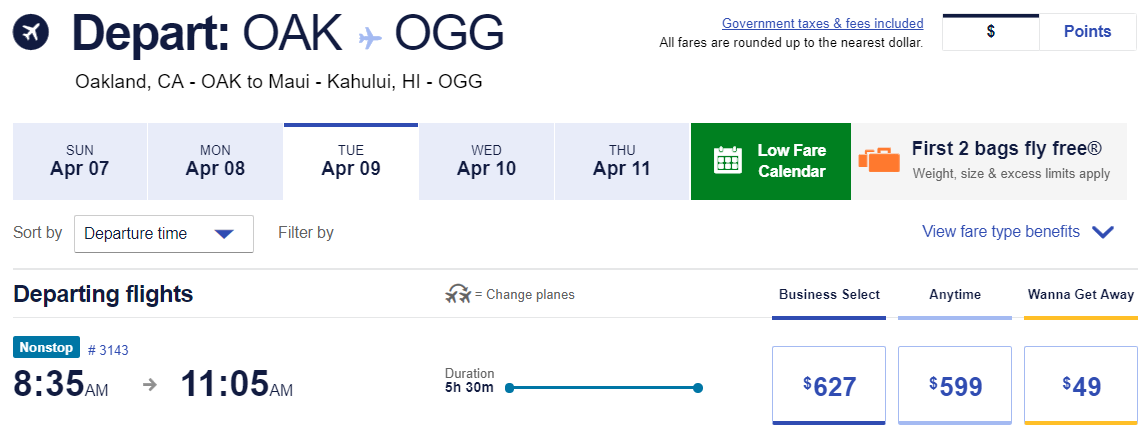Image resolution: width=1147 pixels, height=435 pixels.
Task: Select the $49 Wanna Get Away fare
Action: [1080, 386]
